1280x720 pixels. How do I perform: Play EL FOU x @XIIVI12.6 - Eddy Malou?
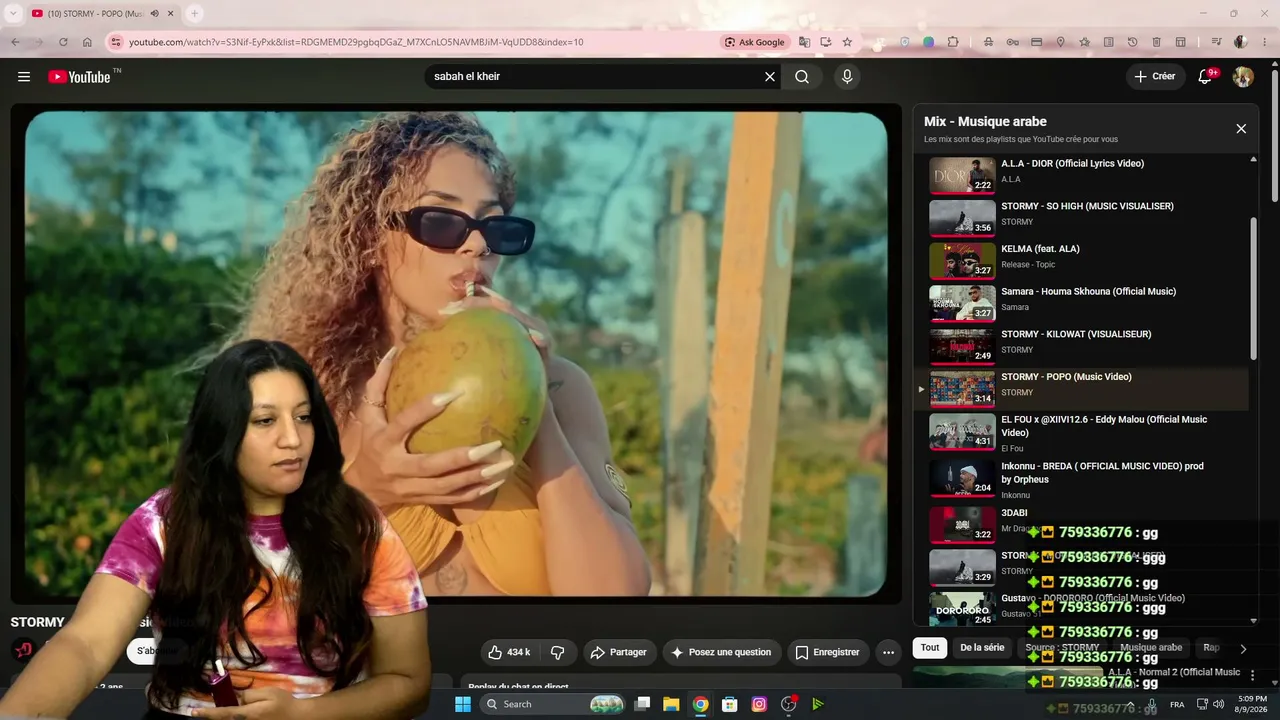pyautogui.click(x=1104, y=426)
